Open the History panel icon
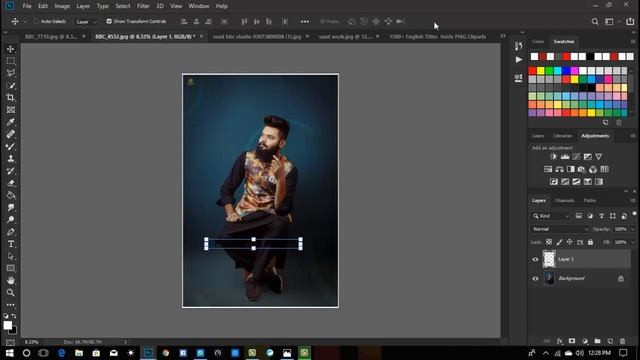This screenshot has height=360, width=640. click(x=518, y=46)
